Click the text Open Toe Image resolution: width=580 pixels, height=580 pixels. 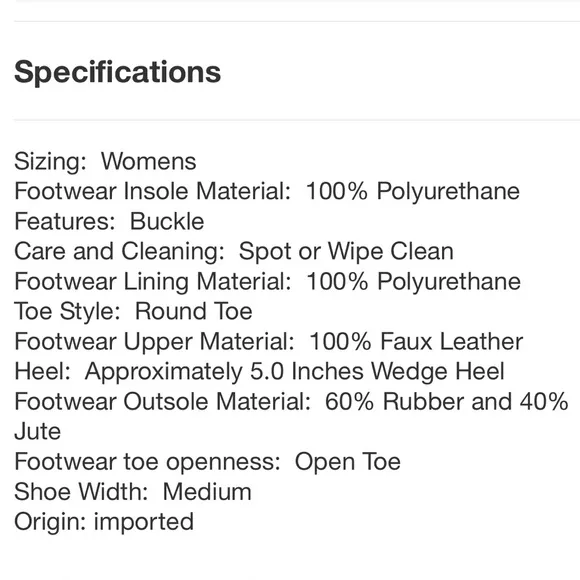click(x=348, y=462)
